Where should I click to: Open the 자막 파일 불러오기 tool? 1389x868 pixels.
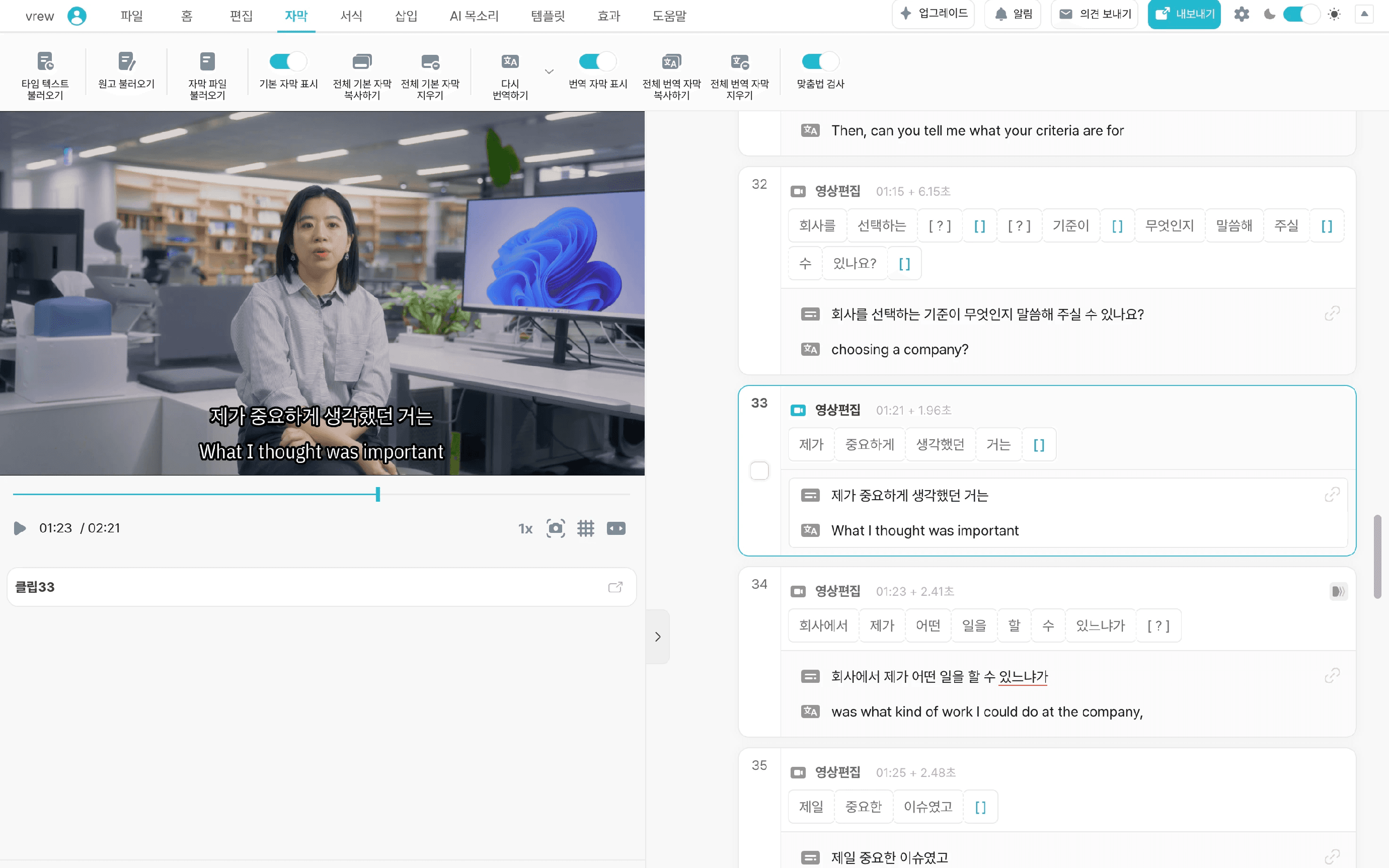coord(207,61)
